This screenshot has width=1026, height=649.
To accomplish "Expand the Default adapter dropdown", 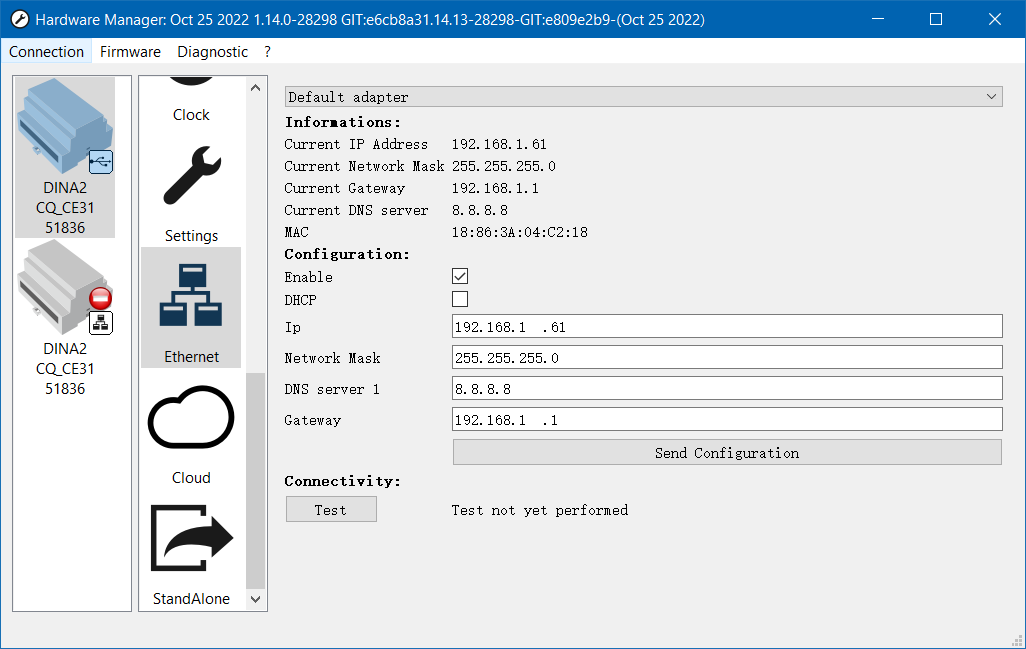I will click(644, 97).
